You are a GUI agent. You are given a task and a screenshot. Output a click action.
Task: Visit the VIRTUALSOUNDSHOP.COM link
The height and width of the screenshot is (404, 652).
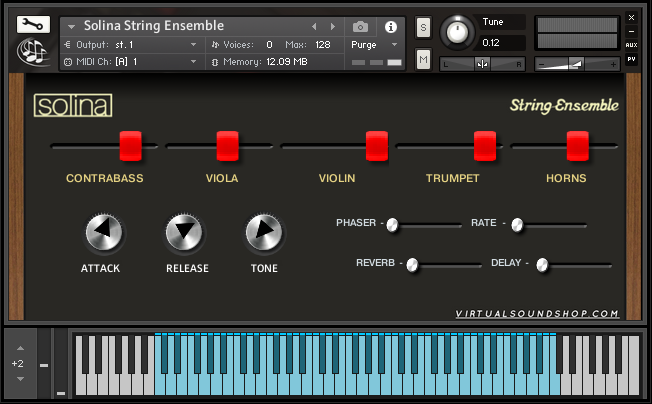(x=537, y=314)
